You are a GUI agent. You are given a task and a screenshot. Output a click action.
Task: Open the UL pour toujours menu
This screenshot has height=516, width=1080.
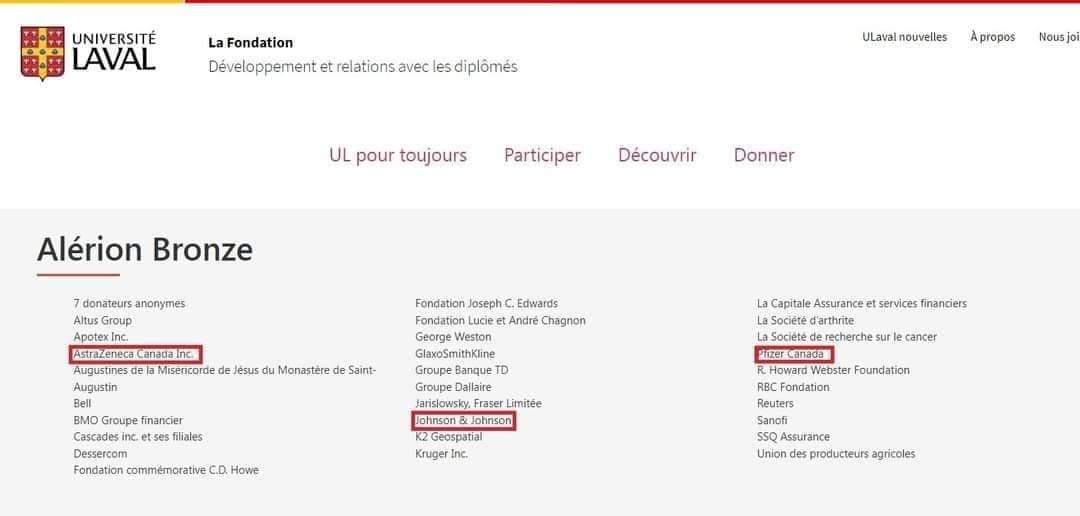pyautogui.click(x=397, y=155)
